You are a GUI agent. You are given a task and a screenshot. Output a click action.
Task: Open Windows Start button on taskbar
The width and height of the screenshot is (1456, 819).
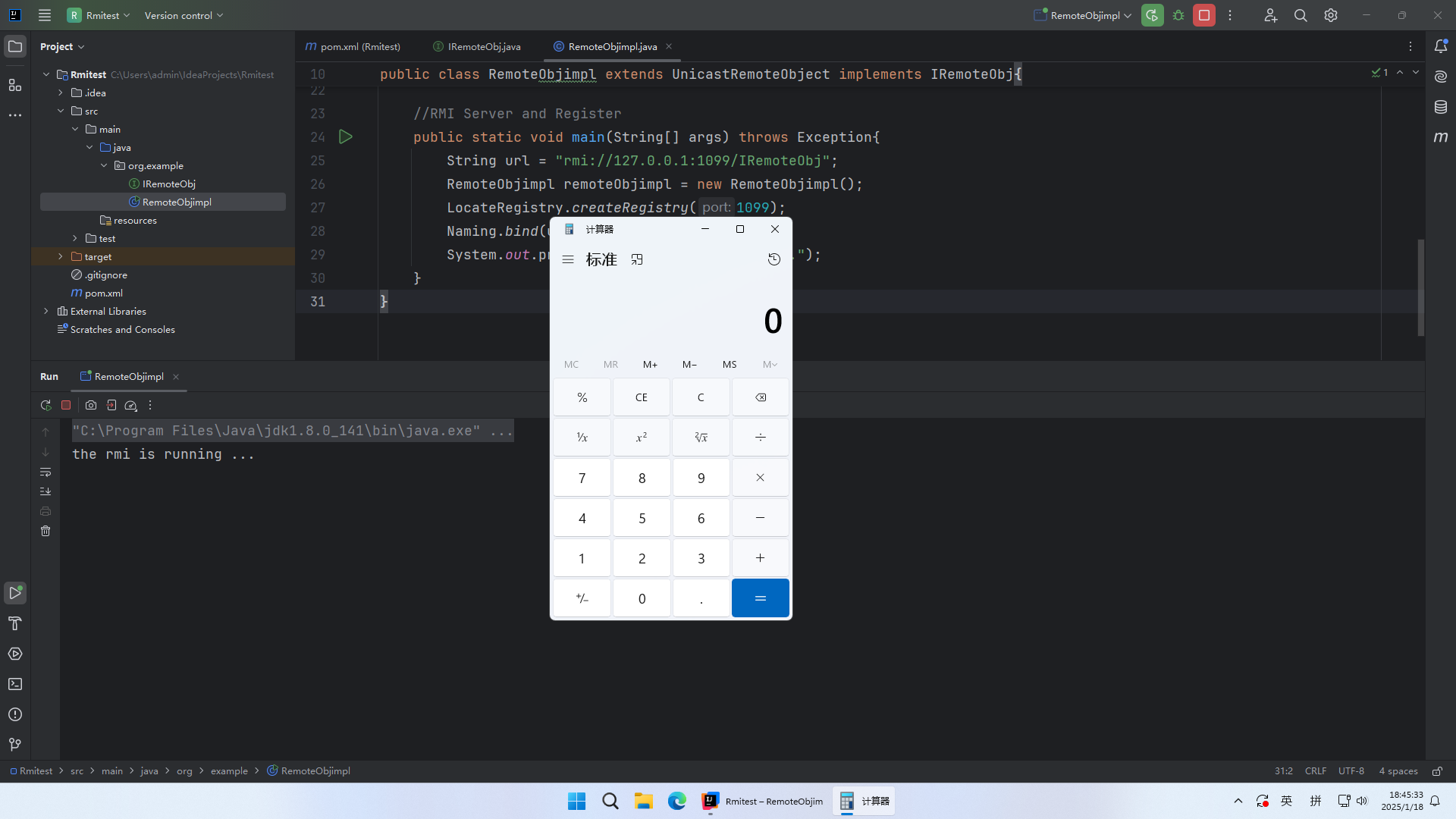[576, 801]
